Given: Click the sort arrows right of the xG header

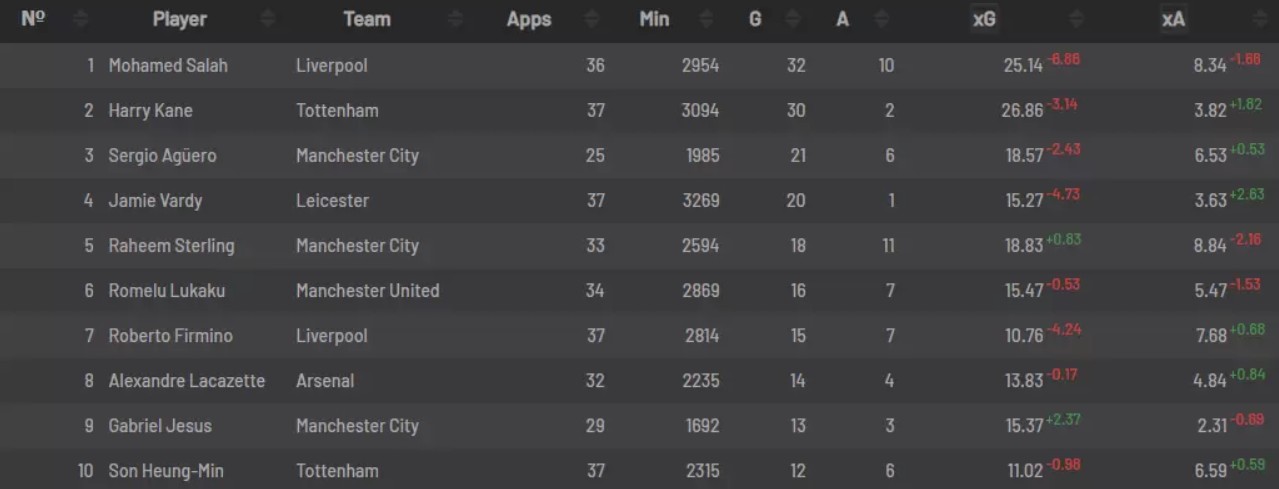Looking at the screenshot, I should coord(1076,20).
